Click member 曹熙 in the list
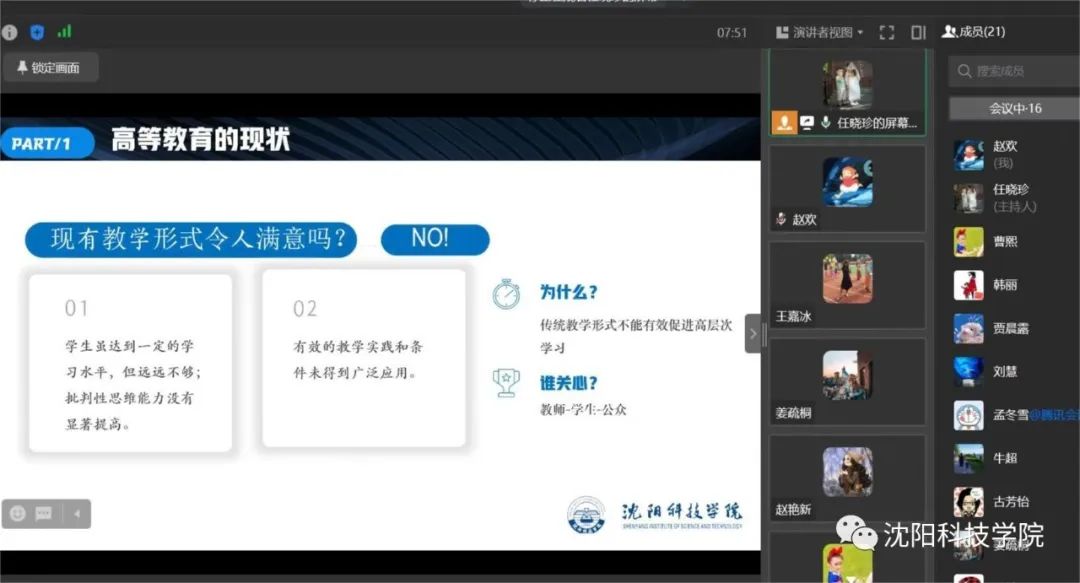The width and height of the screenshot is (1080, 583). (1005, 242)
